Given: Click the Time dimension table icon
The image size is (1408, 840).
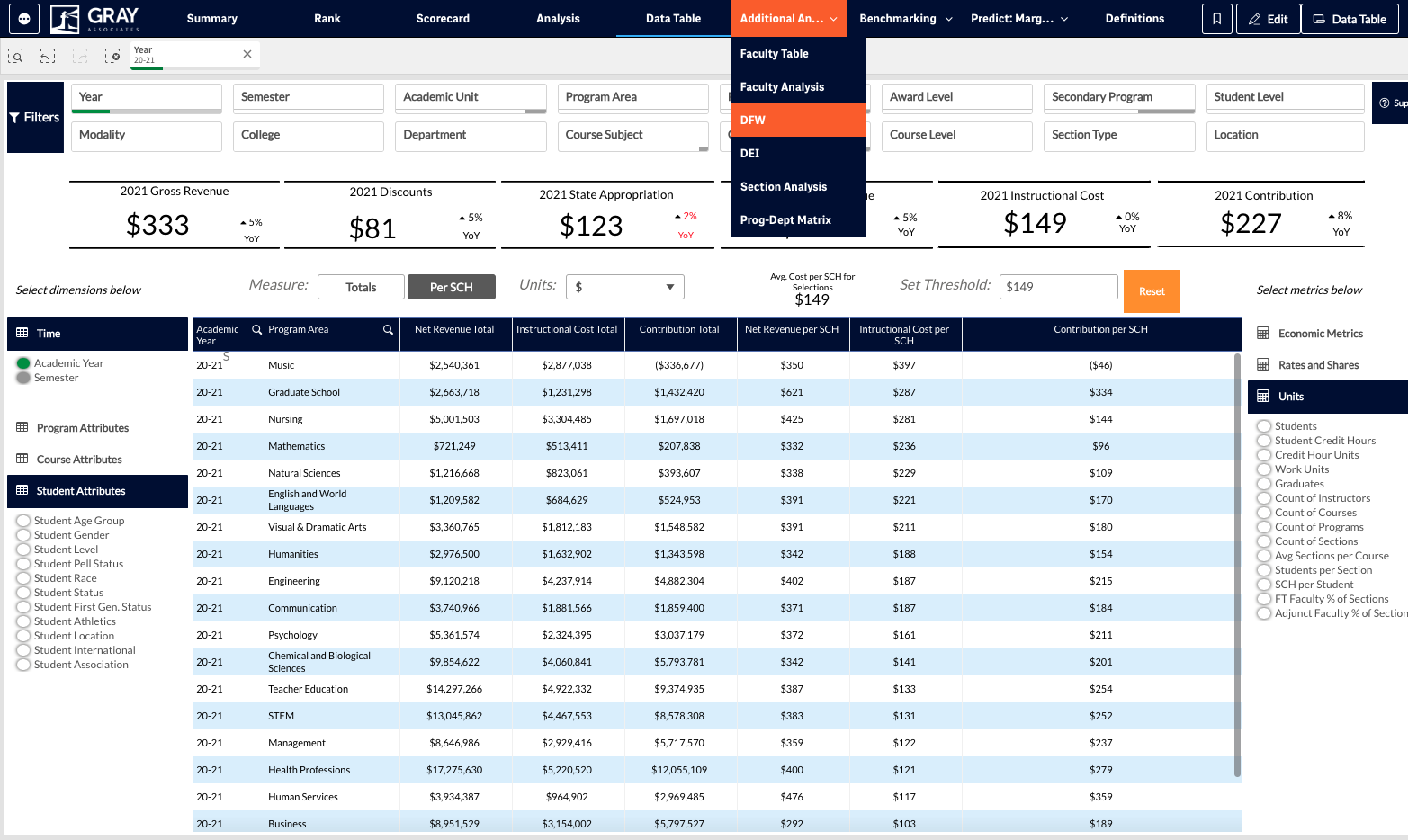Looking at the screenshot, I should 22,333.
